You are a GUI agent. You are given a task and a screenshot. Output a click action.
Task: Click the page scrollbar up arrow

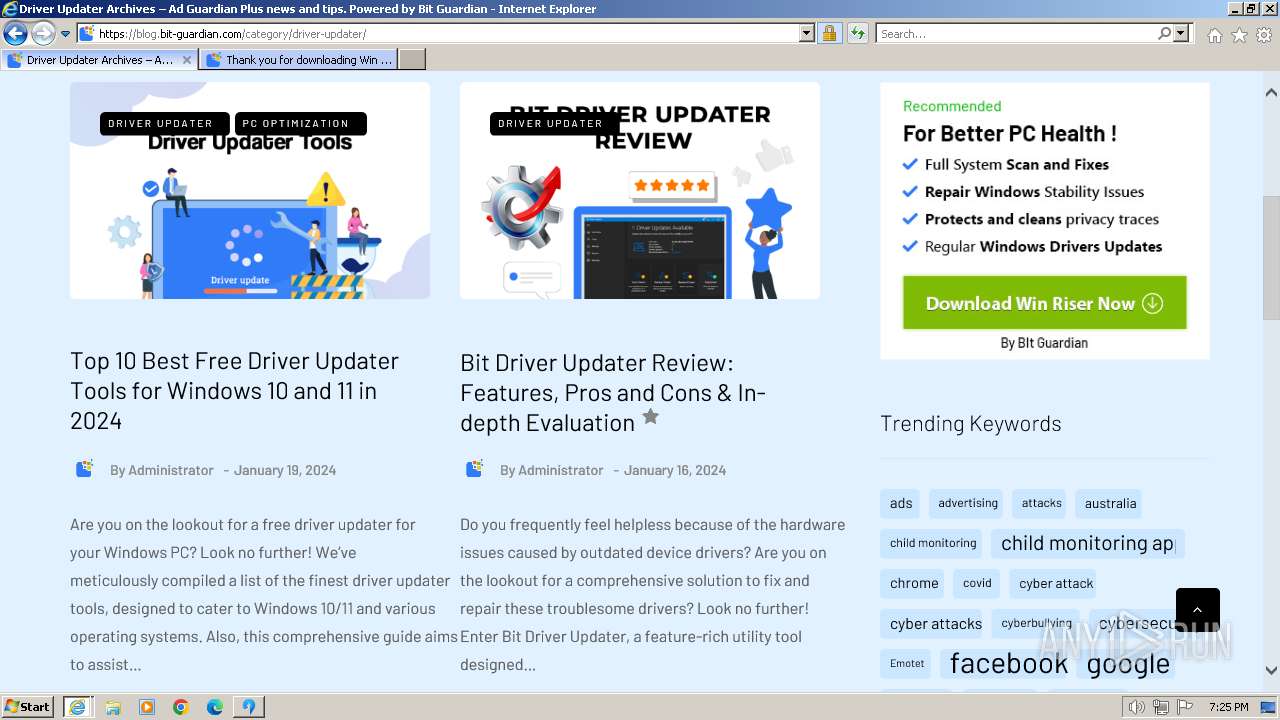[1271, 92]
